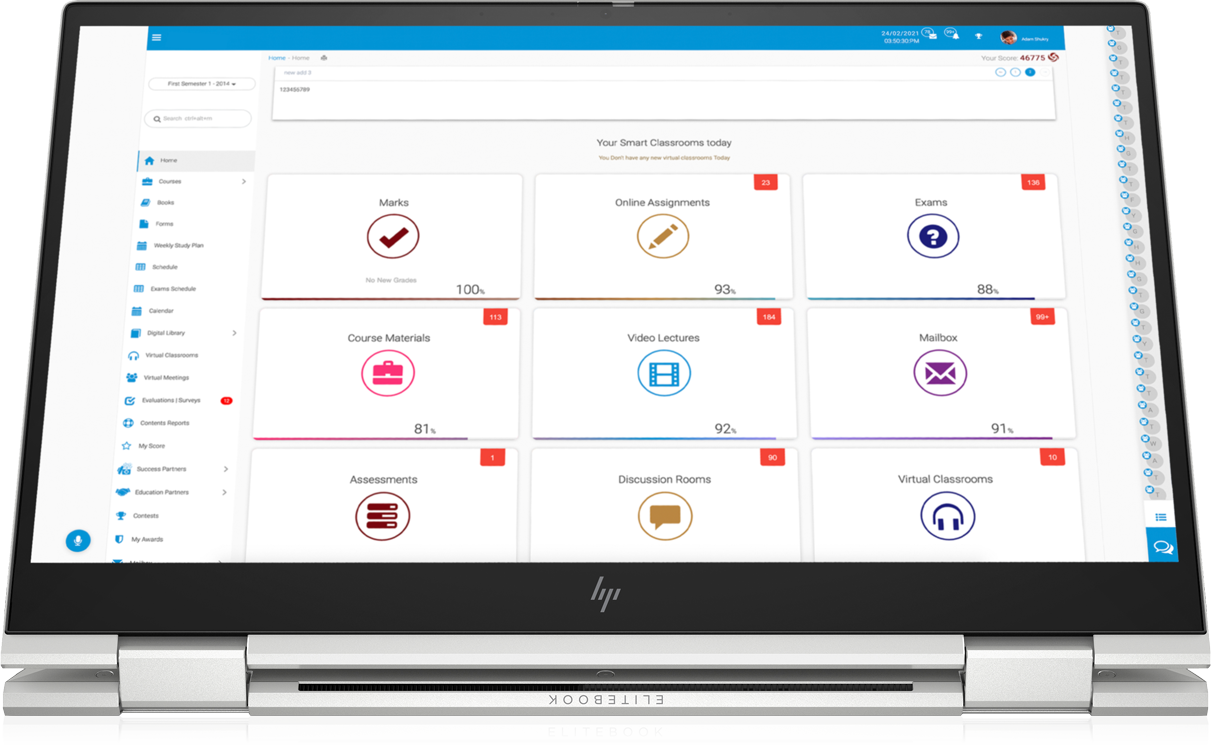This screenshot has width=1211, height=754.
Task: Expand the Digital Library submenu arrow
Action: 235,333
